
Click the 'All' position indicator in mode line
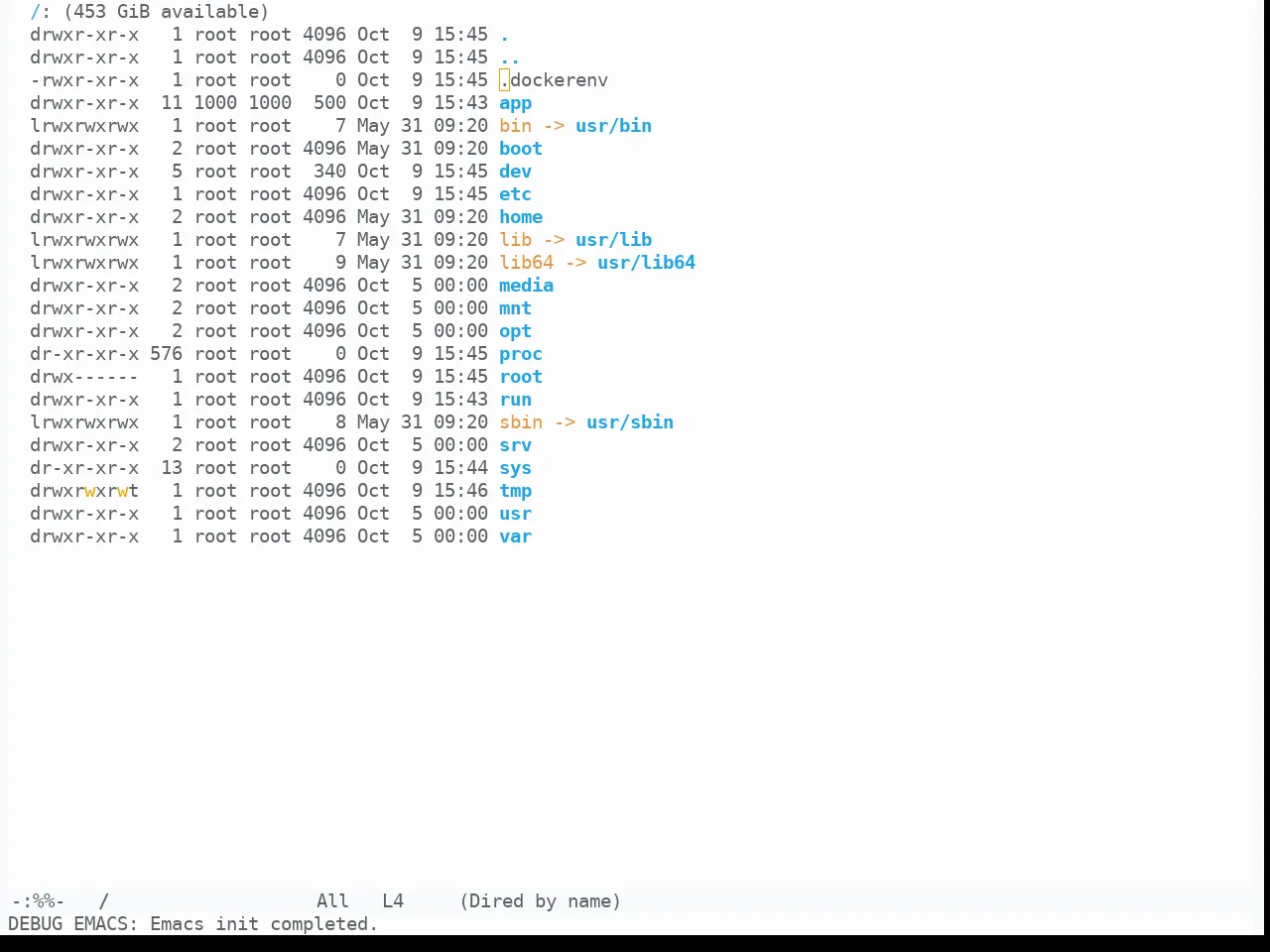[332, 901]
